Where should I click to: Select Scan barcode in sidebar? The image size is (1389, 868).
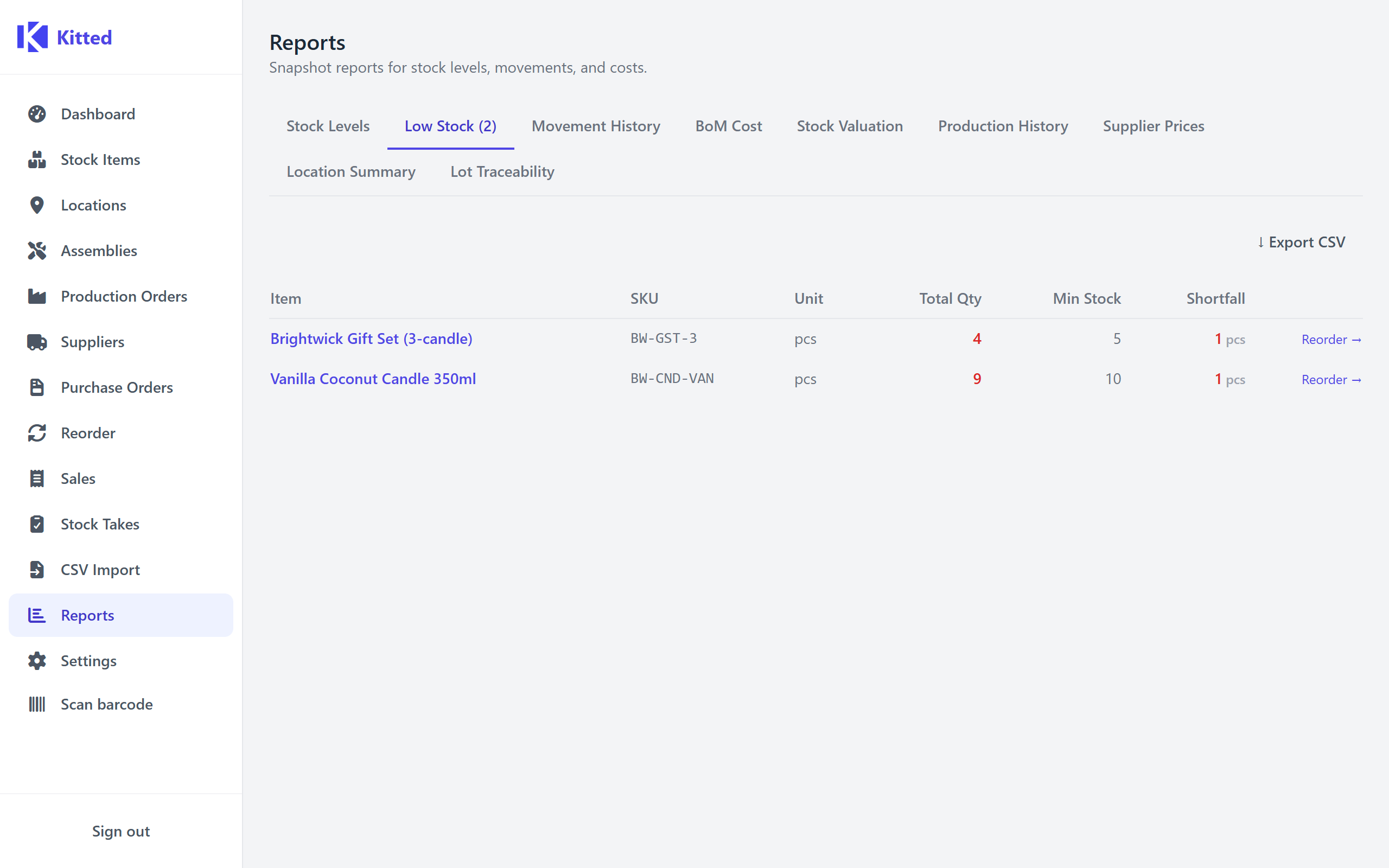pos(121,704)
